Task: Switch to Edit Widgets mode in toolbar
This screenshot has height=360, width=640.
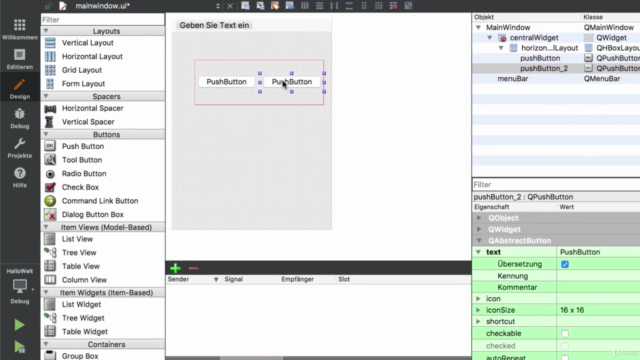Action: (245, 6)
